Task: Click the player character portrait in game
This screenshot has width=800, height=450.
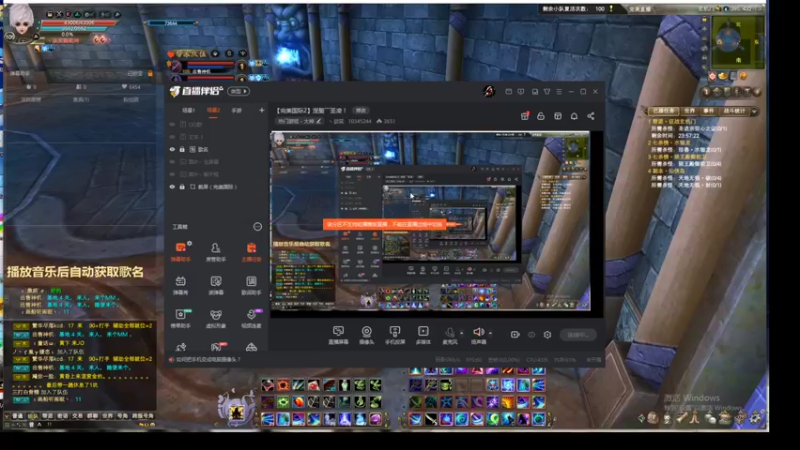Action: [21, 23]
